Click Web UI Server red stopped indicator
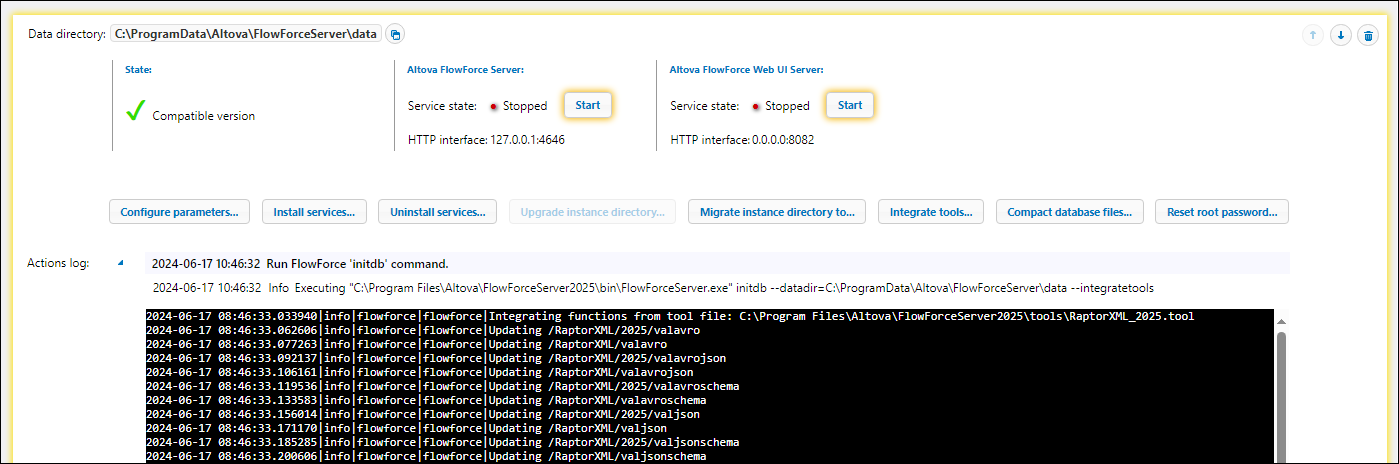 pos(756,106)
